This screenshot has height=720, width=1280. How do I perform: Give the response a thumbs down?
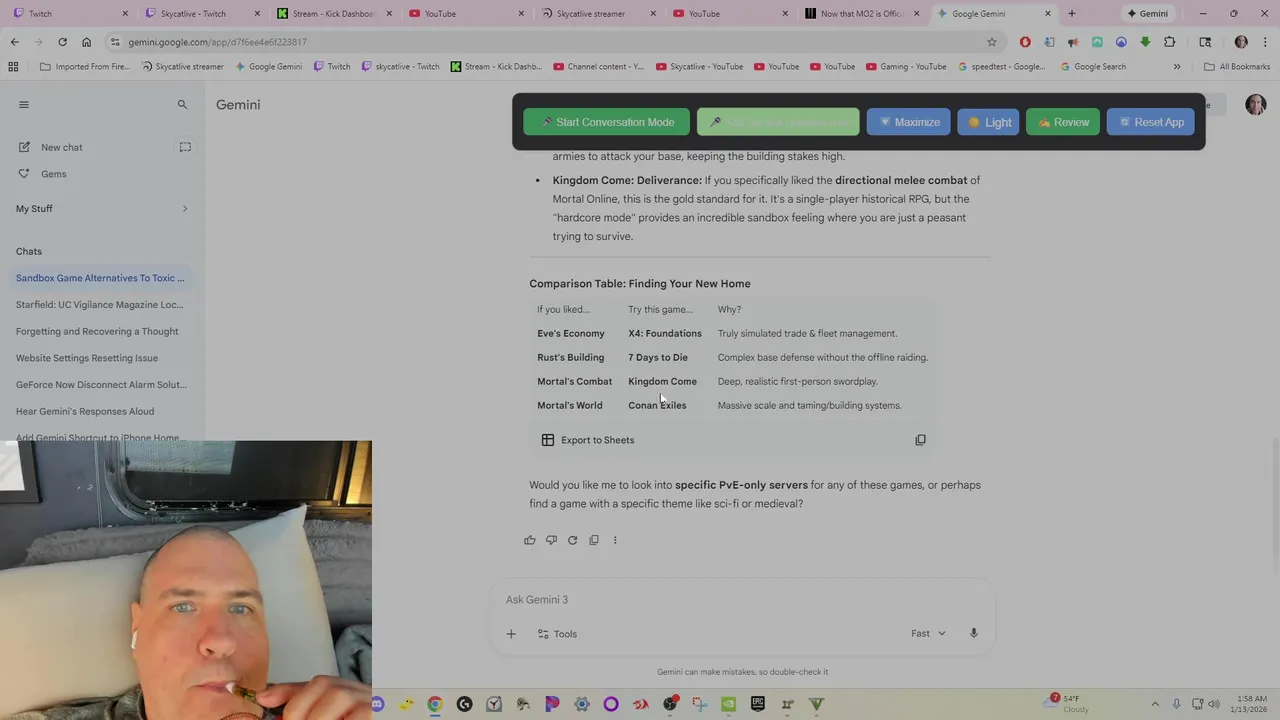[x=551, y=540]
